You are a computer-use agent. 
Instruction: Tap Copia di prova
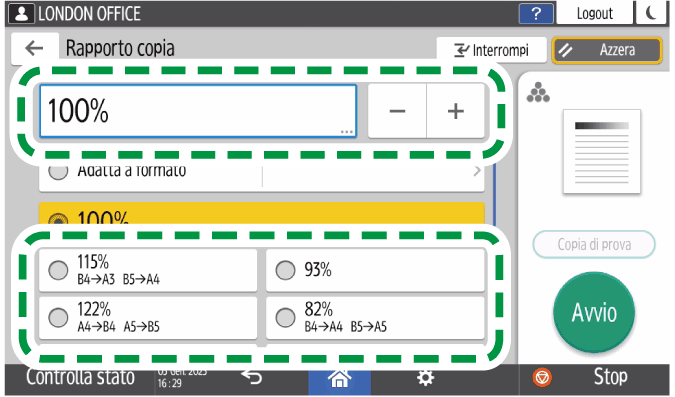click(x=594, y=244)
